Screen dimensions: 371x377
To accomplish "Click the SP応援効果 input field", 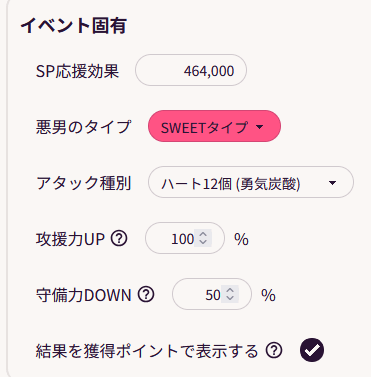I will click(191, 70).
